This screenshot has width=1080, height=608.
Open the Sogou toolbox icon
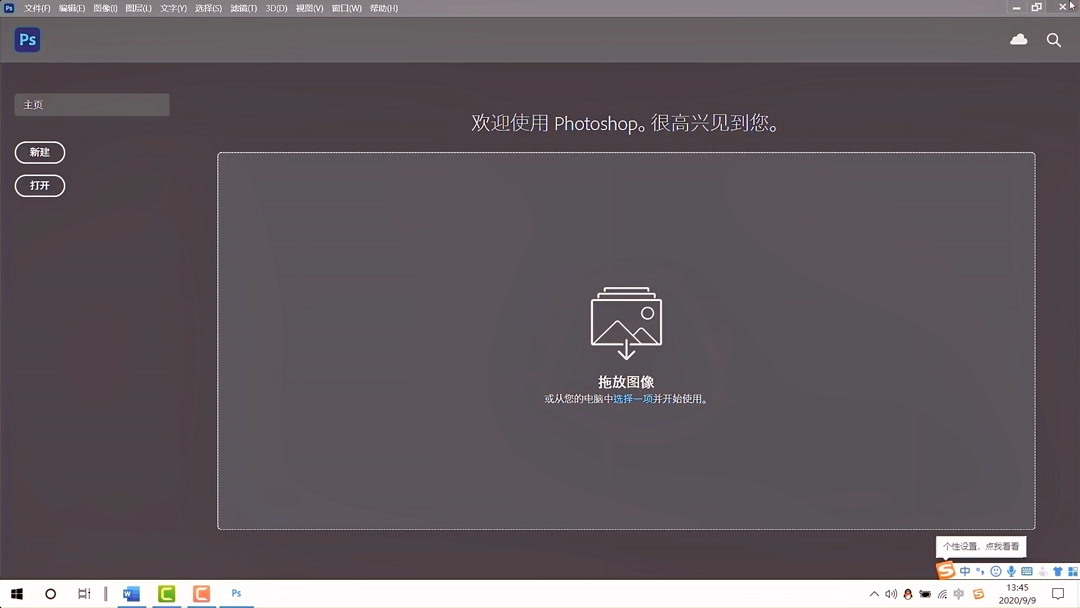[1075, 571]
